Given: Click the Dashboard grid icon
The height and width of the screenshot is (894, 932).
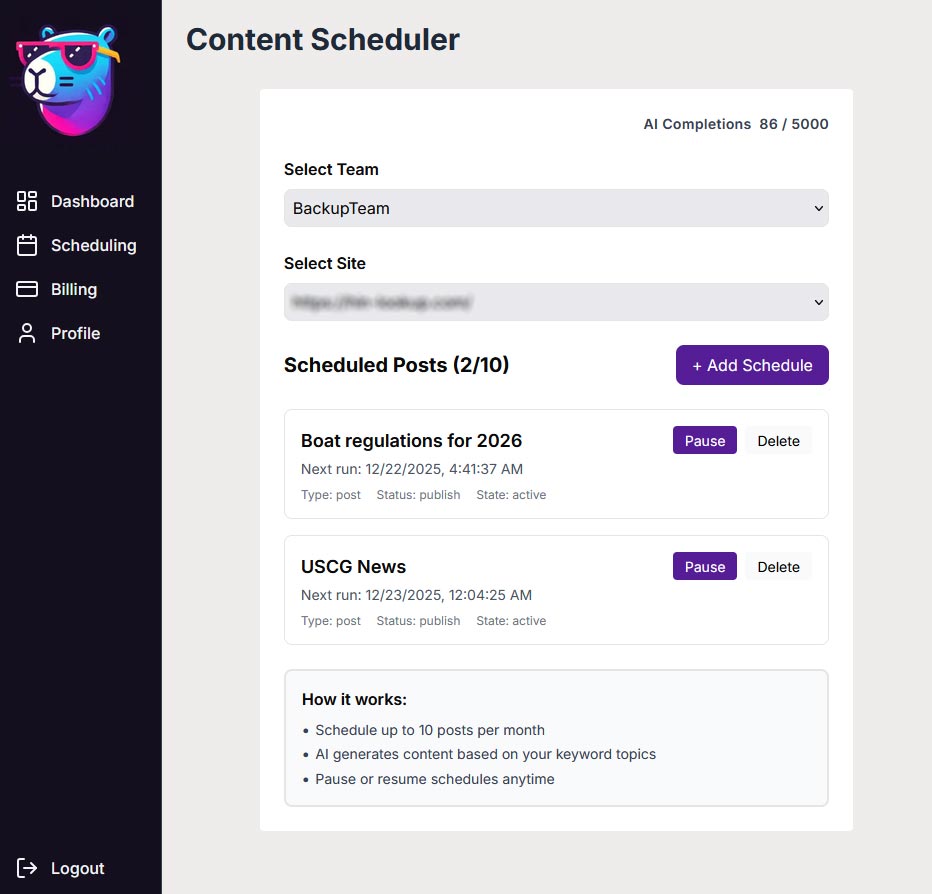Looking at the screenshot, I should 27,201.
